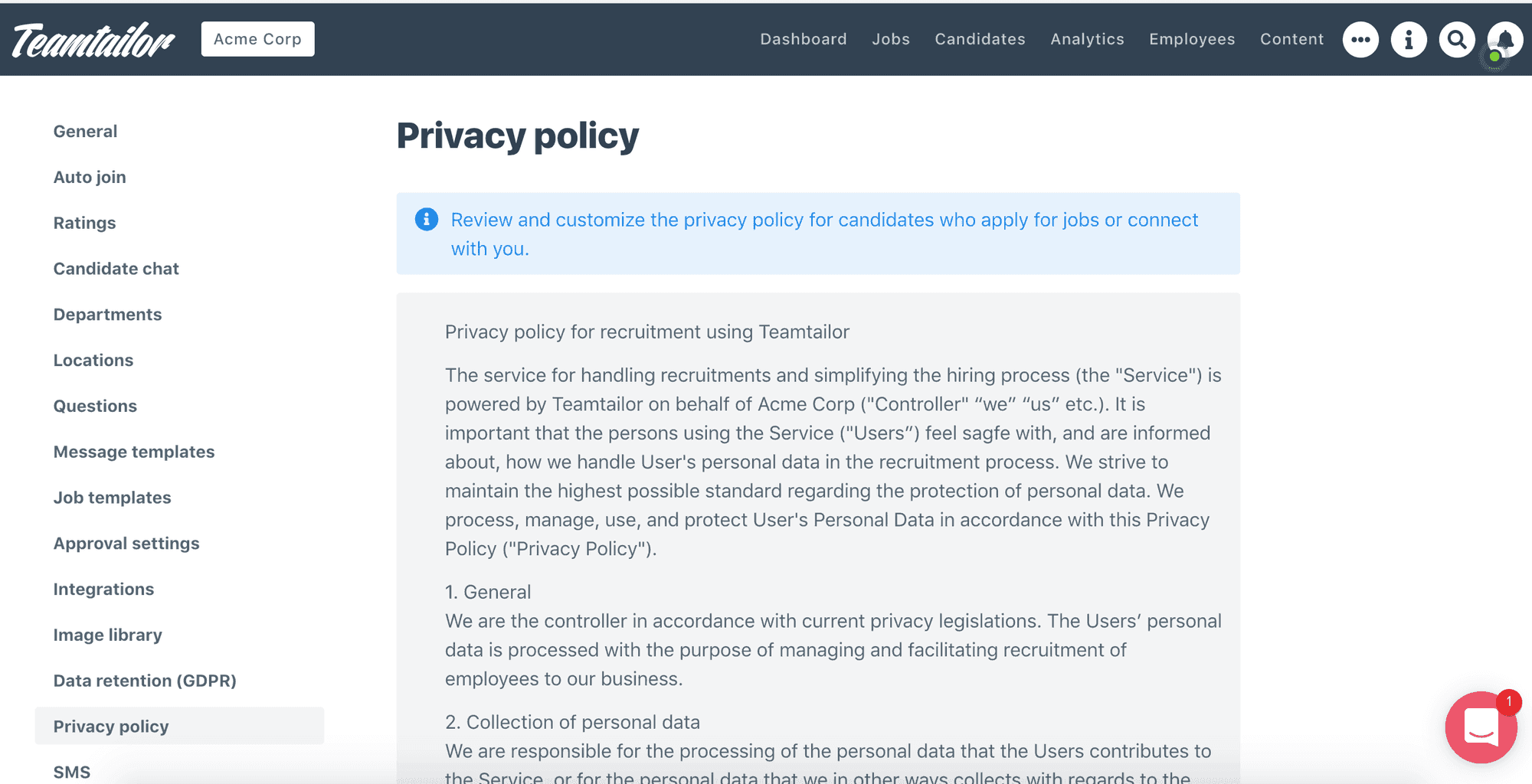This screenshot has height=784, width=1532.
Task: Select General in settings sidebar
Action: point(85,131)
